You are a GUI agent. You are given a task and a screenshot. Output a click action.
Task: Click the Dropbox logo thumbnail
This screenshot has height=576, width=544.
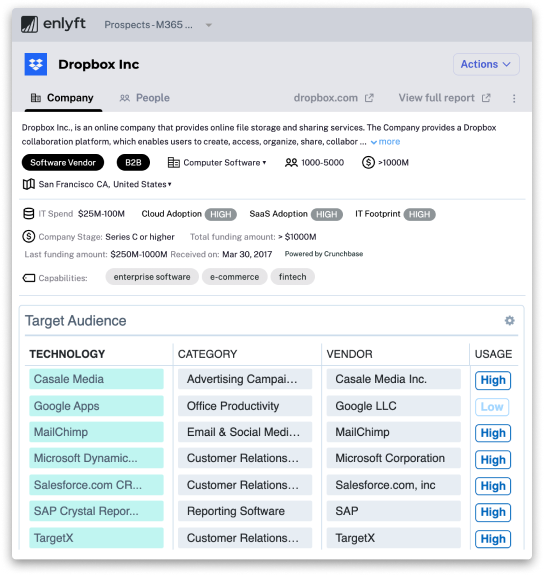36,64
